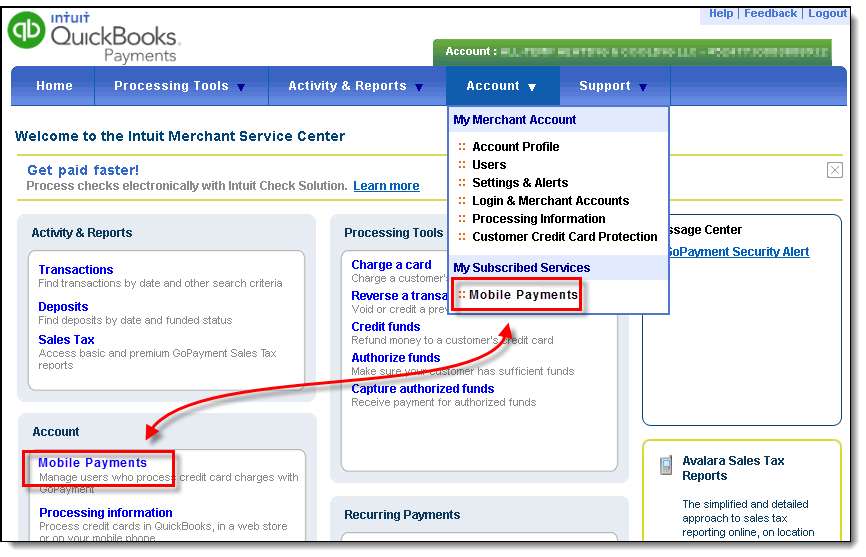Click the Get paid faster! heading
Screen dimensions: 866x557
click(83, 170)
